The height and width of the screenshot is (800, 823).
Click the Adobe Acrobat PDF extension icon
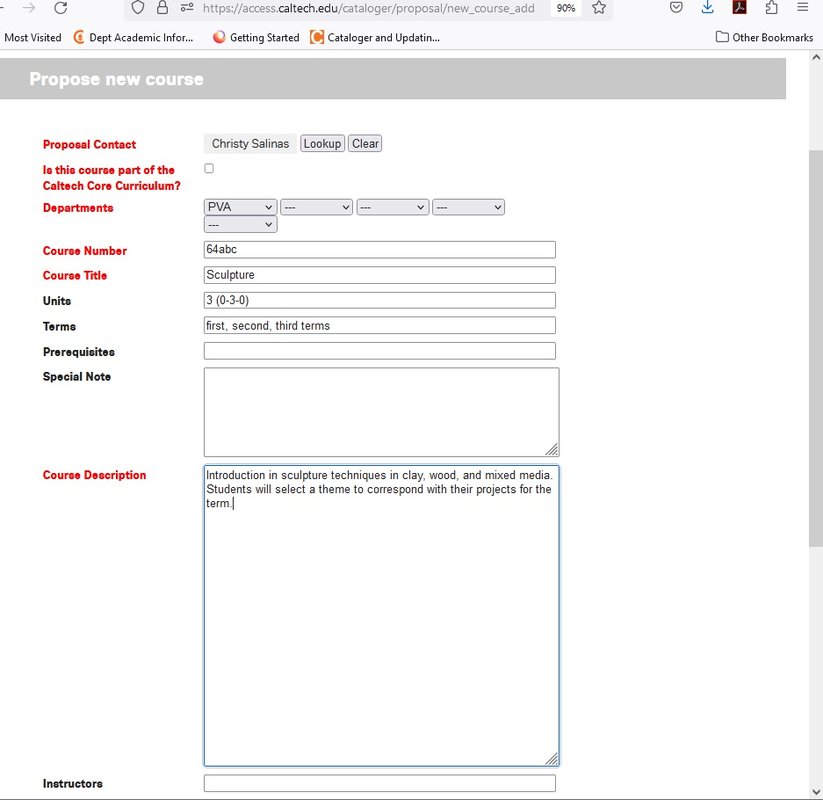tap(739, 8)
